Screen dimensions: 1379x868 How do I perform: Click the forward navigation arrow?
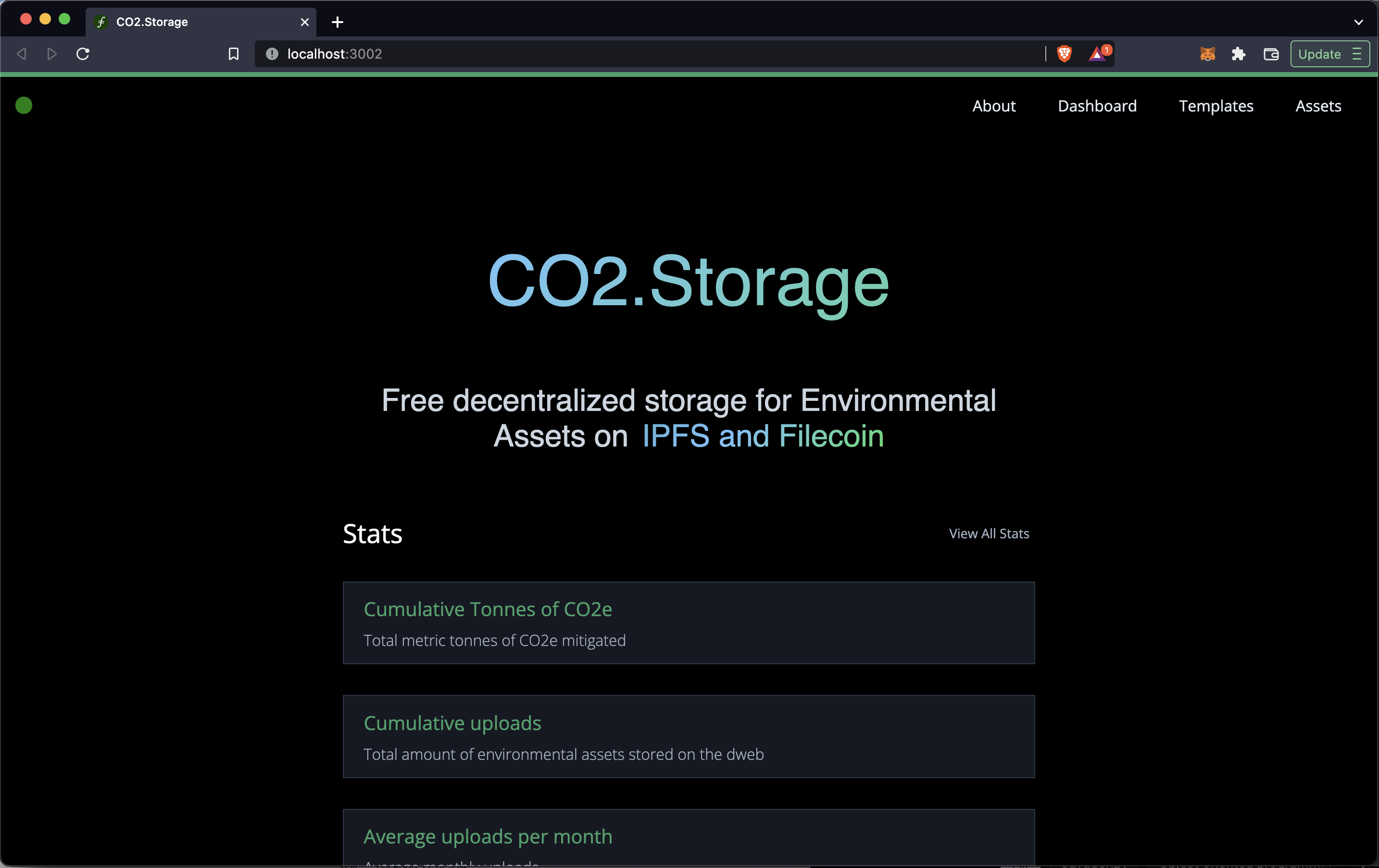51,54
